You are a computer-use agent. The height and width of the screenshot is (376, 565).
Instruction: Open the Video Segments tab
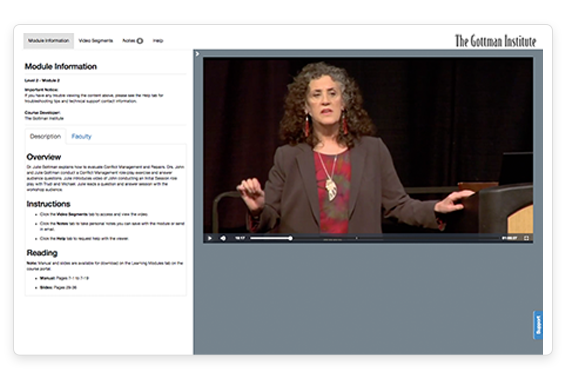96,41
